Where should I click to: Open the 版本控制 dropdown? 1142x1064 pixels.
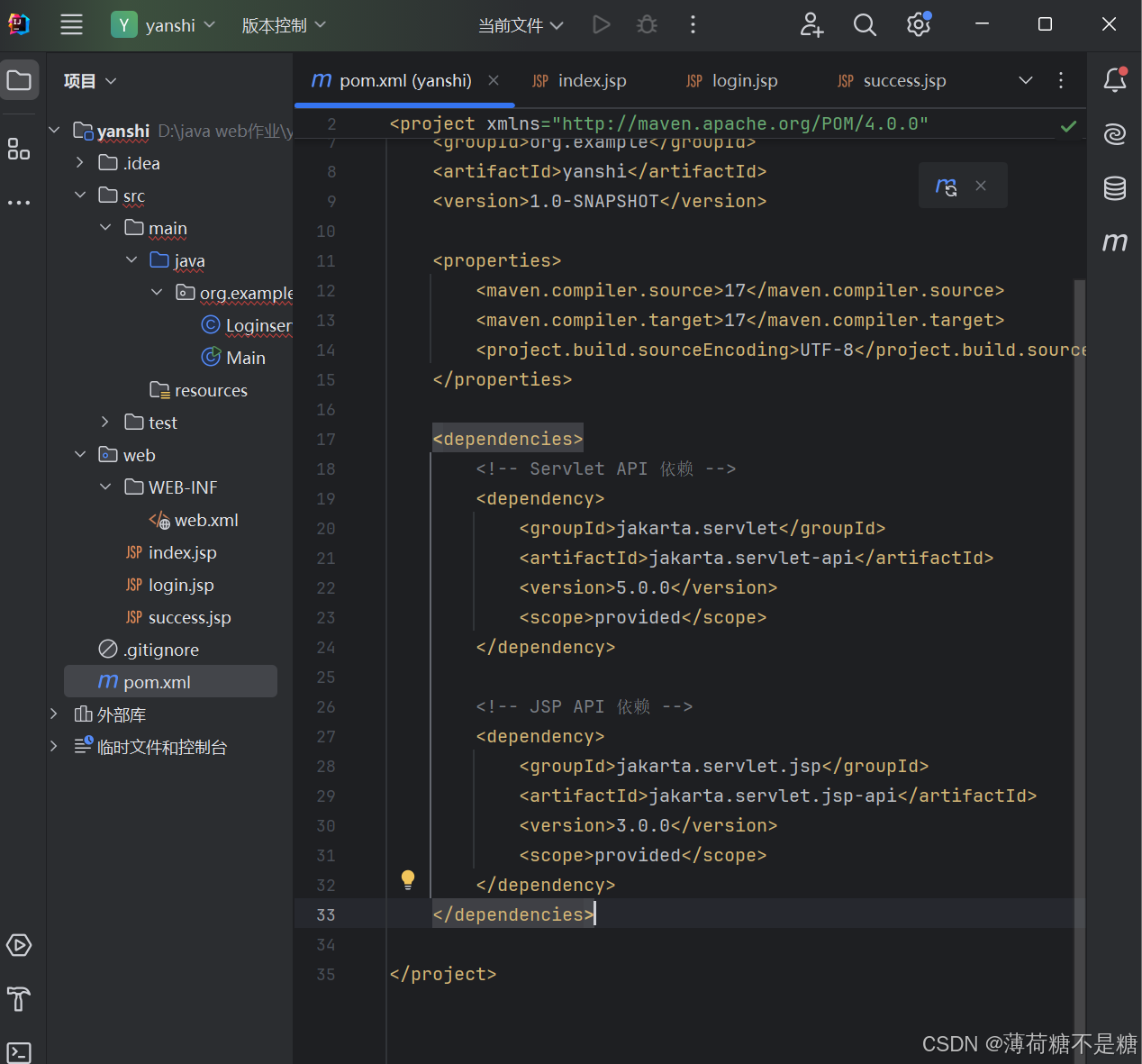(x=284, y=25)
